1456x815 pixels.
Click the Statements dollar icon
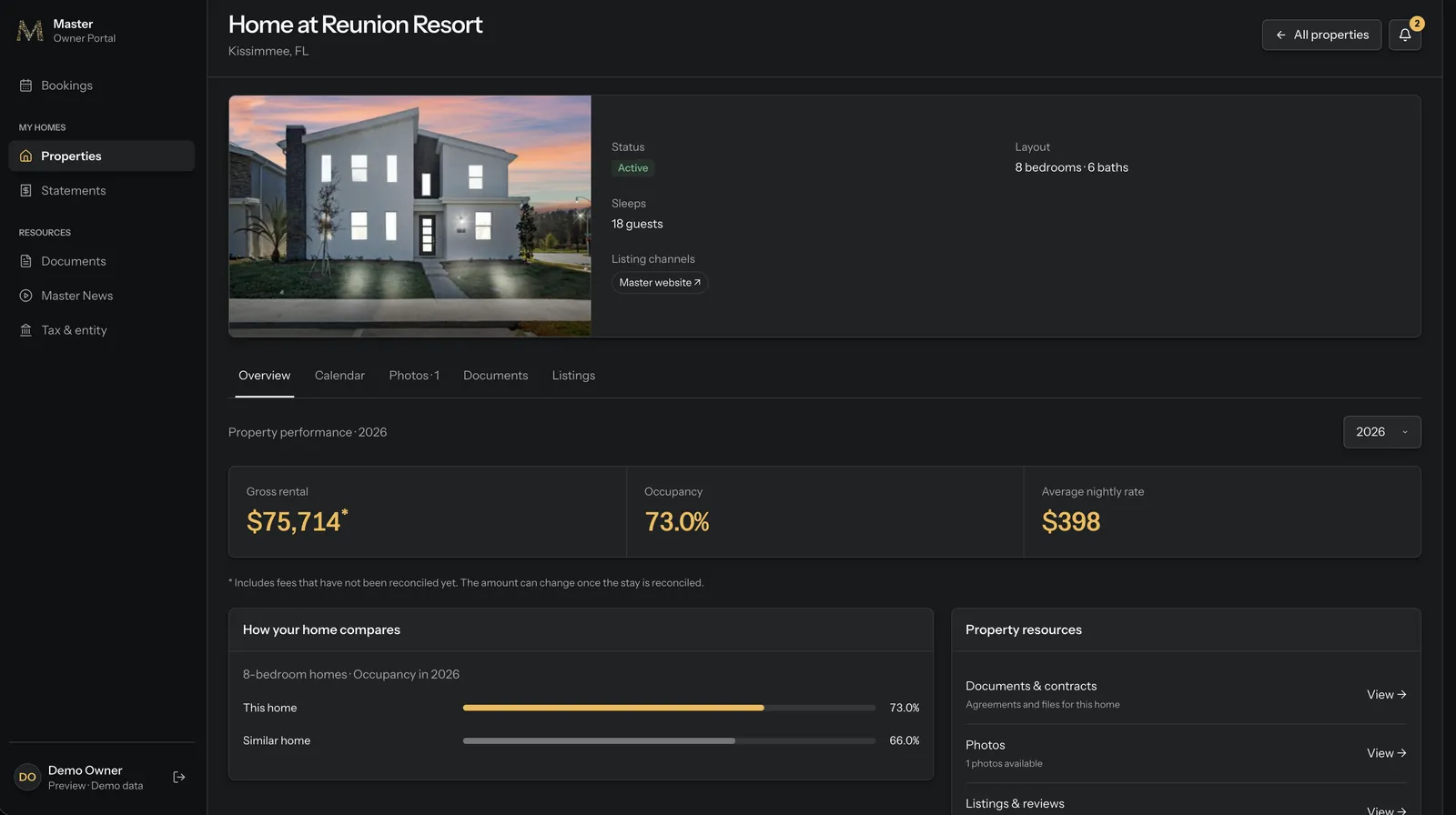[25, 191]
